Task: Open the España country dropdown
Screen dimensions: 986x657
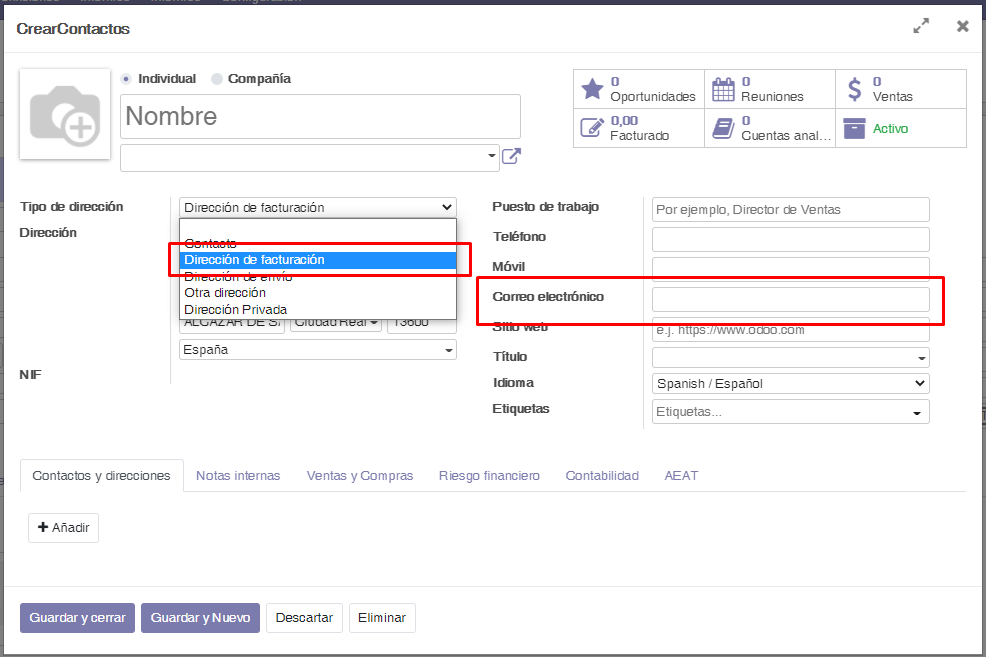Action: coord(317,350)
